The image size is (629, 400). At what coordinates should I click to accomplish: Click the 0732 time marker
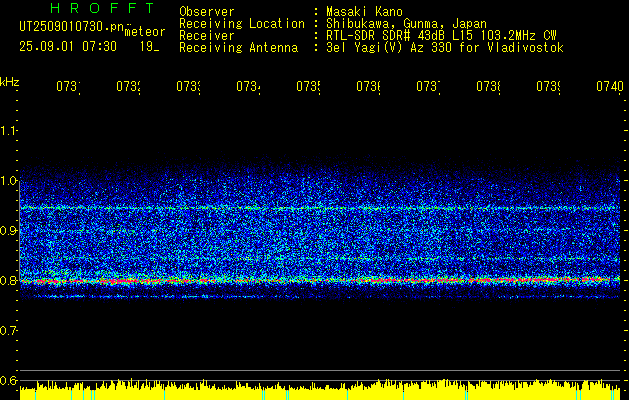tap(128, 86)
